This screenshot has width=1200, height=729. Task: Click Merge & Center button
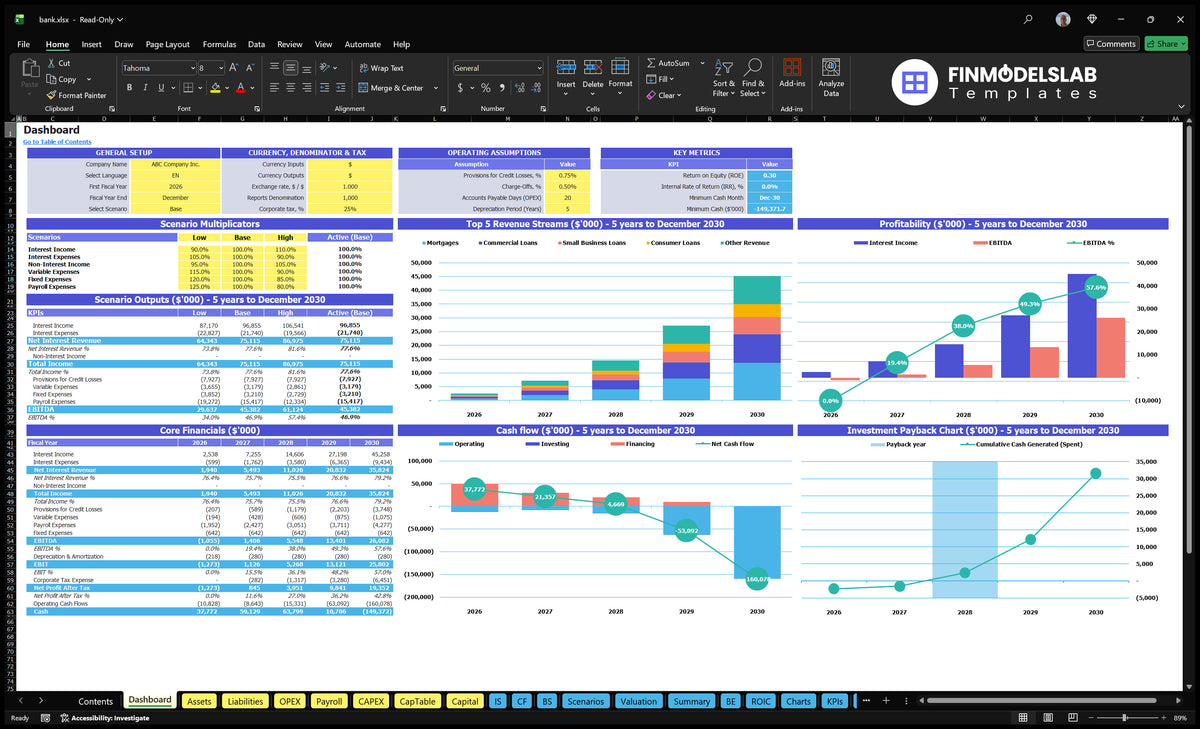coord(390,88)
